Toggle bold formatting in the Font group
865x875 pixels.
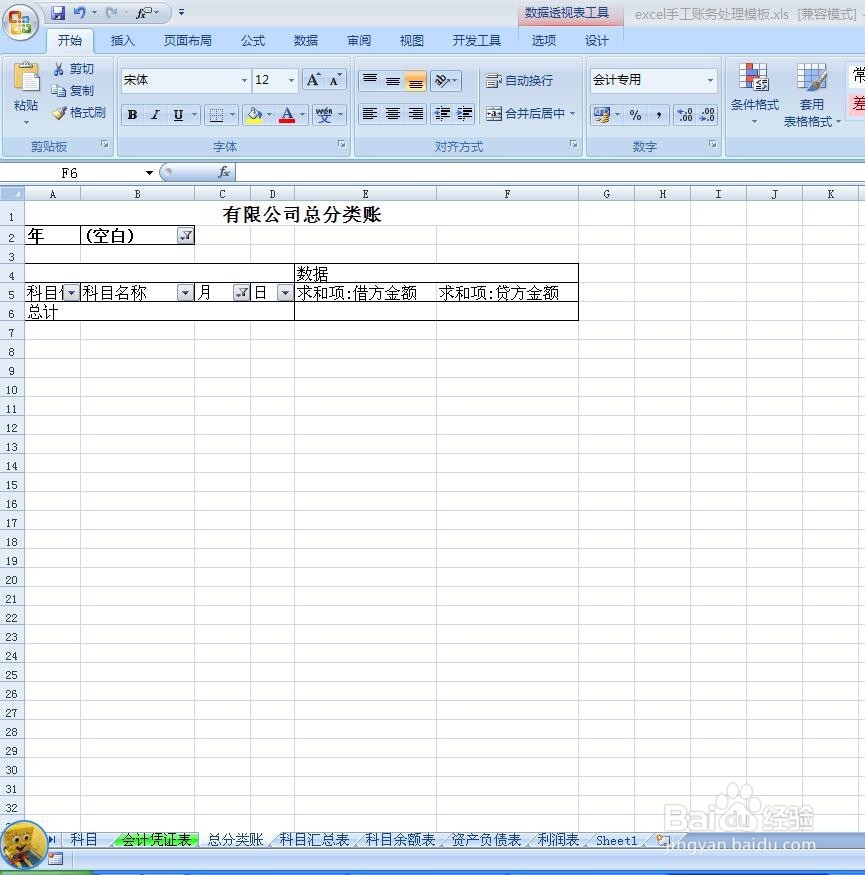point(131,114)
